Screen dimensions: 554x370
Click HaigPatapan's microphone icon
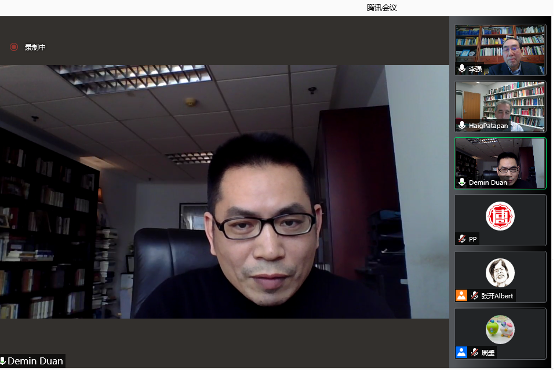pyautogui.click(x=462, y=125)
